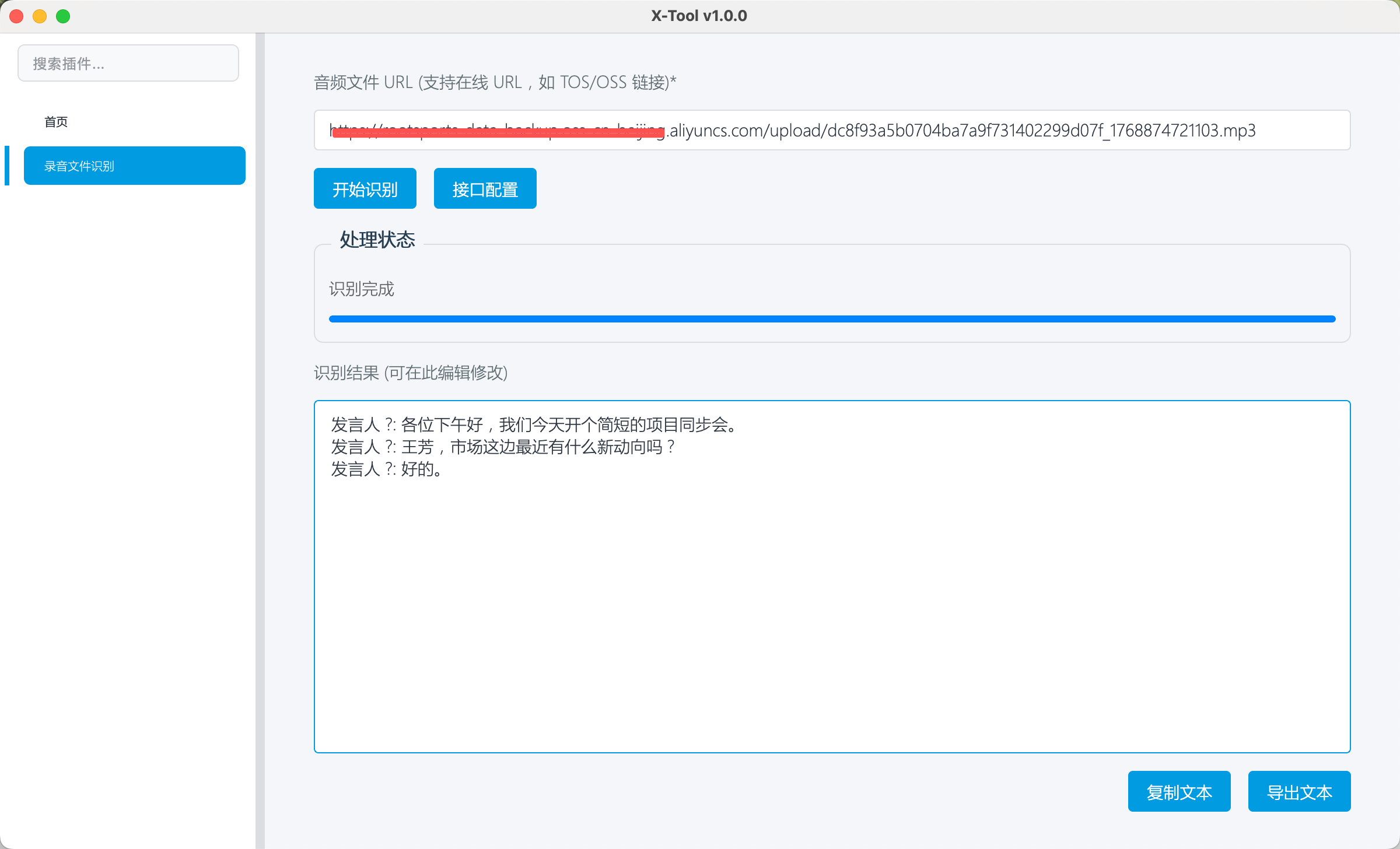Click the 识别完成 status text
This screenshot has width=1400, height=849.
pyautogui.click(x=362, y=289)
